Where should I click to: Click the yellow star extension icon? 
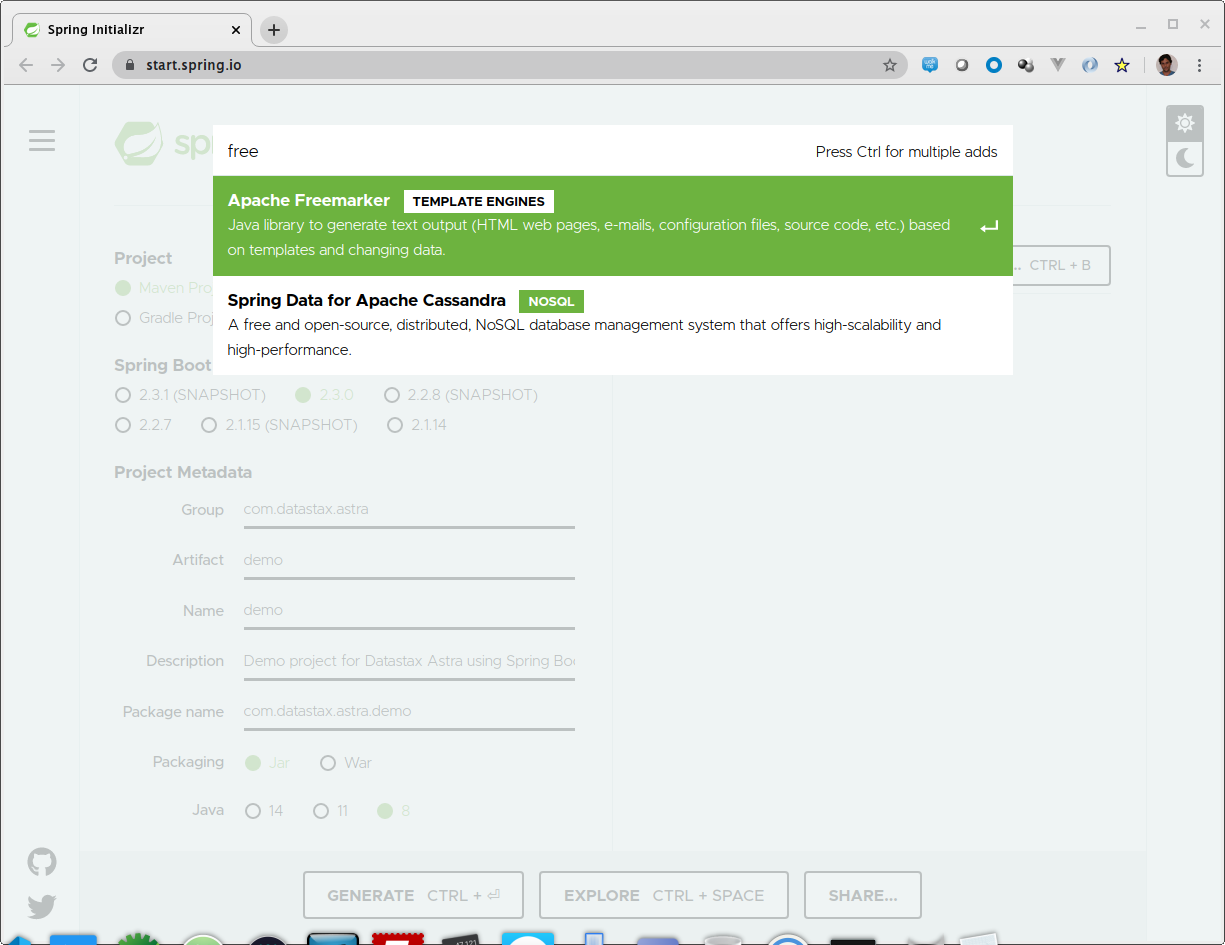point(1122,65)
